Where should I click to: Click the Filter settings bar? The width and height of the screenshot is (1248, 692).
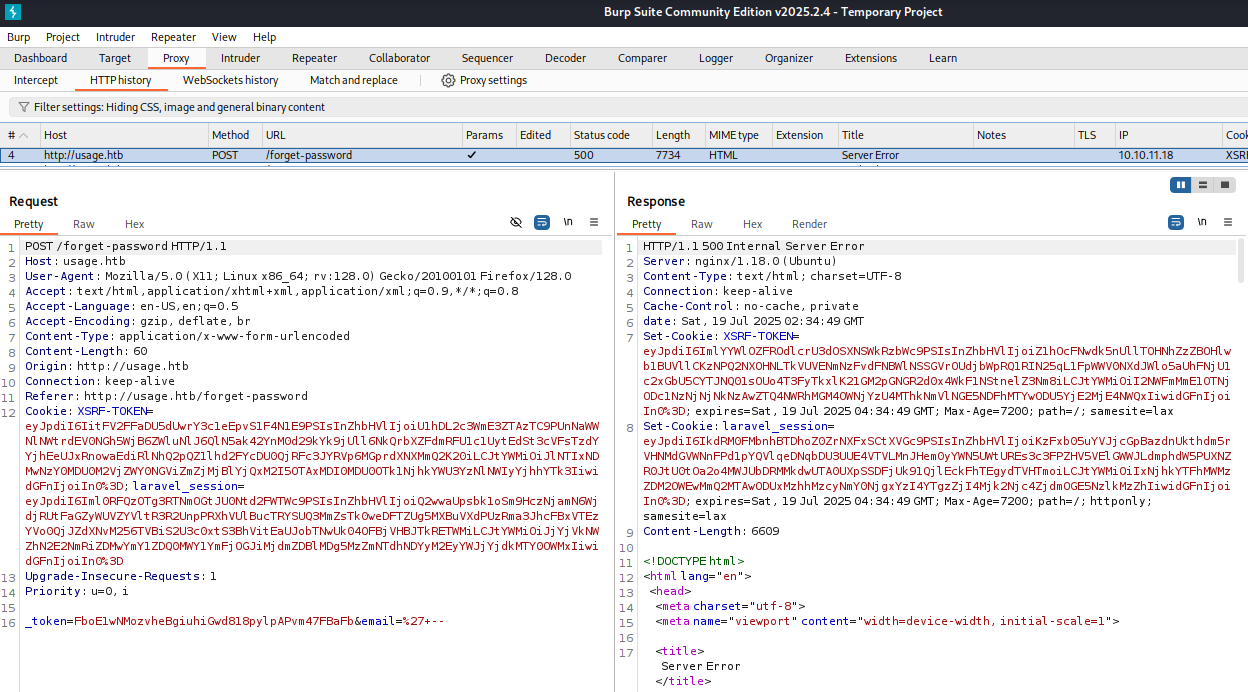tap(179, 107)
